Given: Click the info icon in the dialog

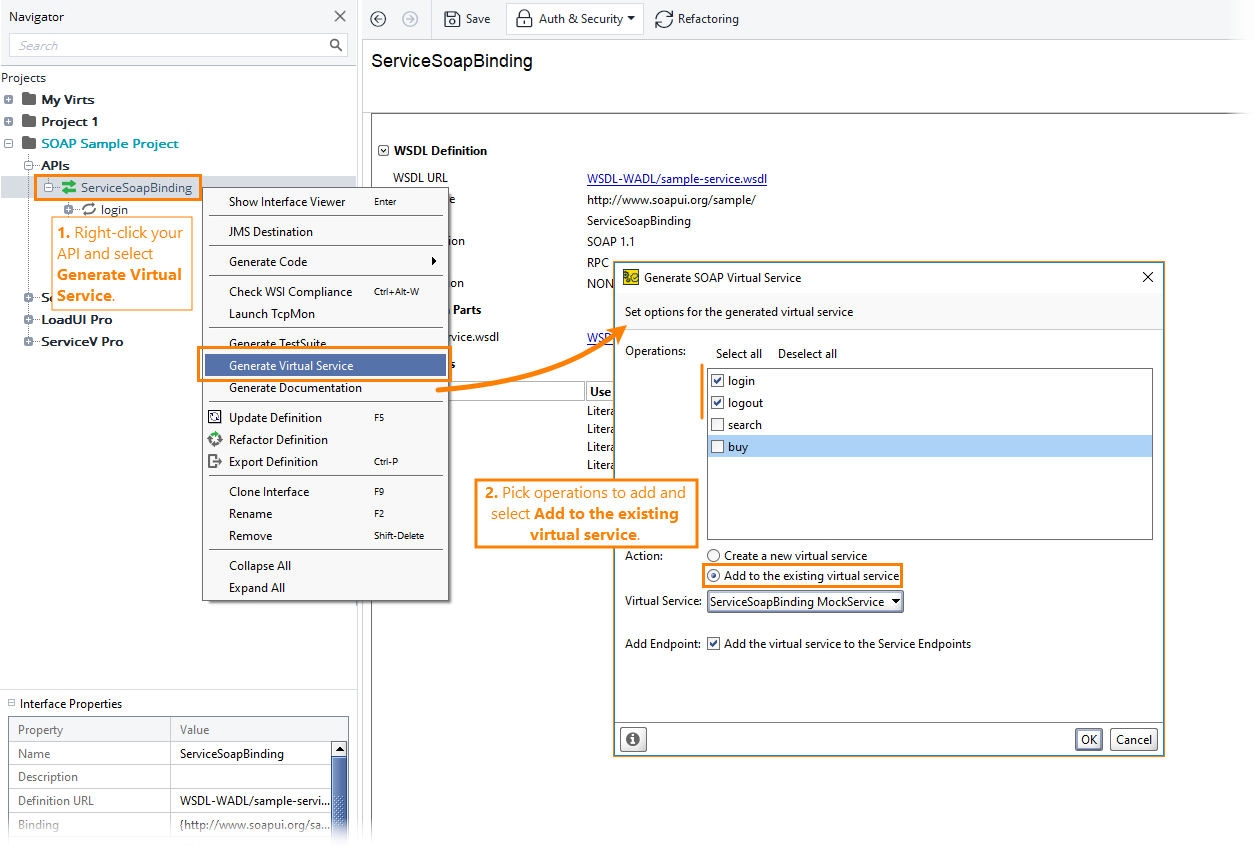Looking at the screenshot, I should pos(633,739).
